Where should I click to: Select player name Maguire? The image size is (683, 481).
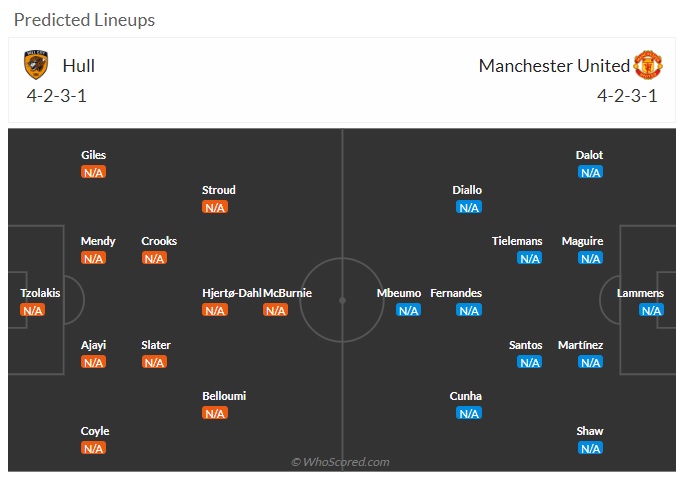pyautogui.click(x=582, y=241)
